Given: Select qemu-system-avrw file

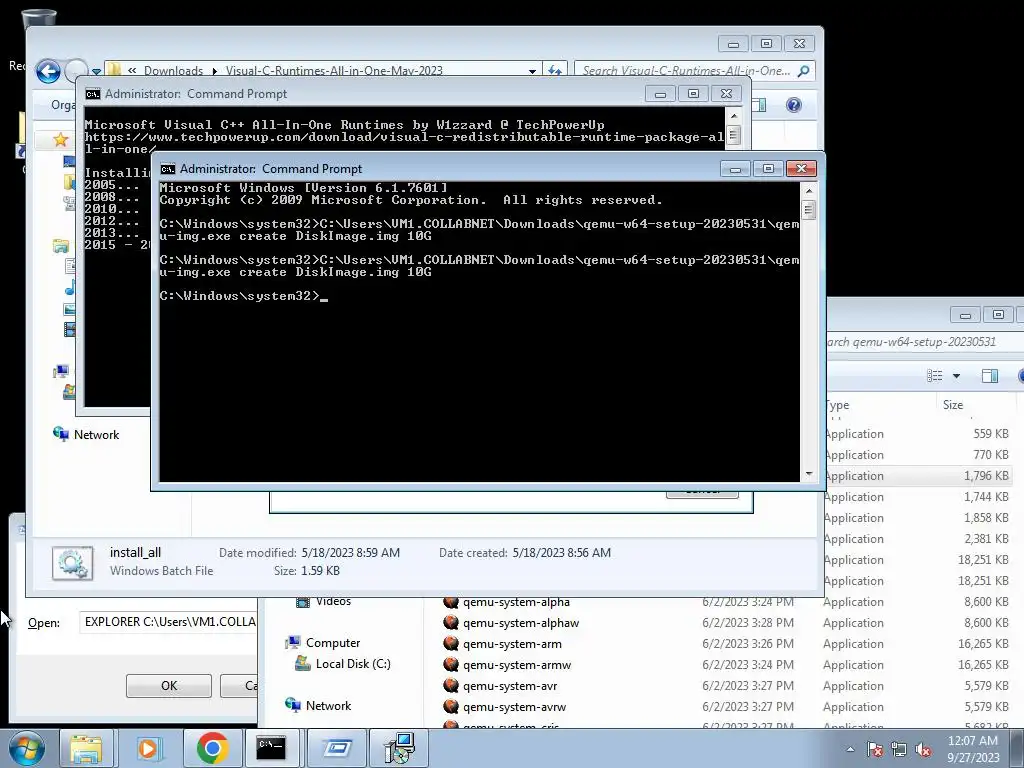Looking at the screenshot, I should (x=515, y=707).
